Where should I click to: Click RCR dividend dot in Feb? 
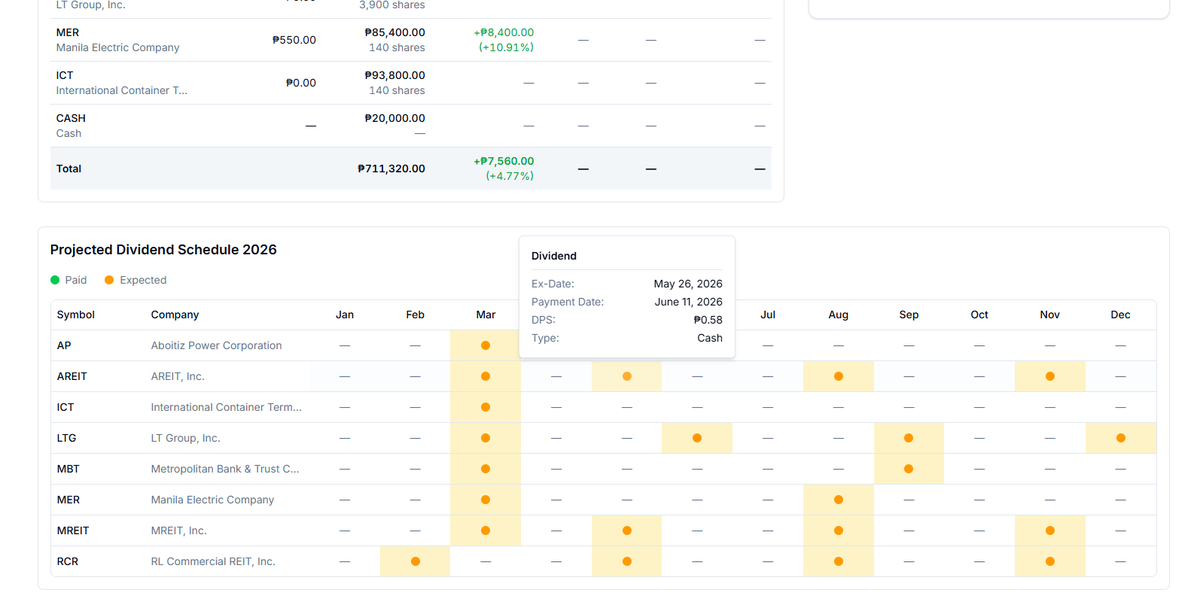point(415,561)
